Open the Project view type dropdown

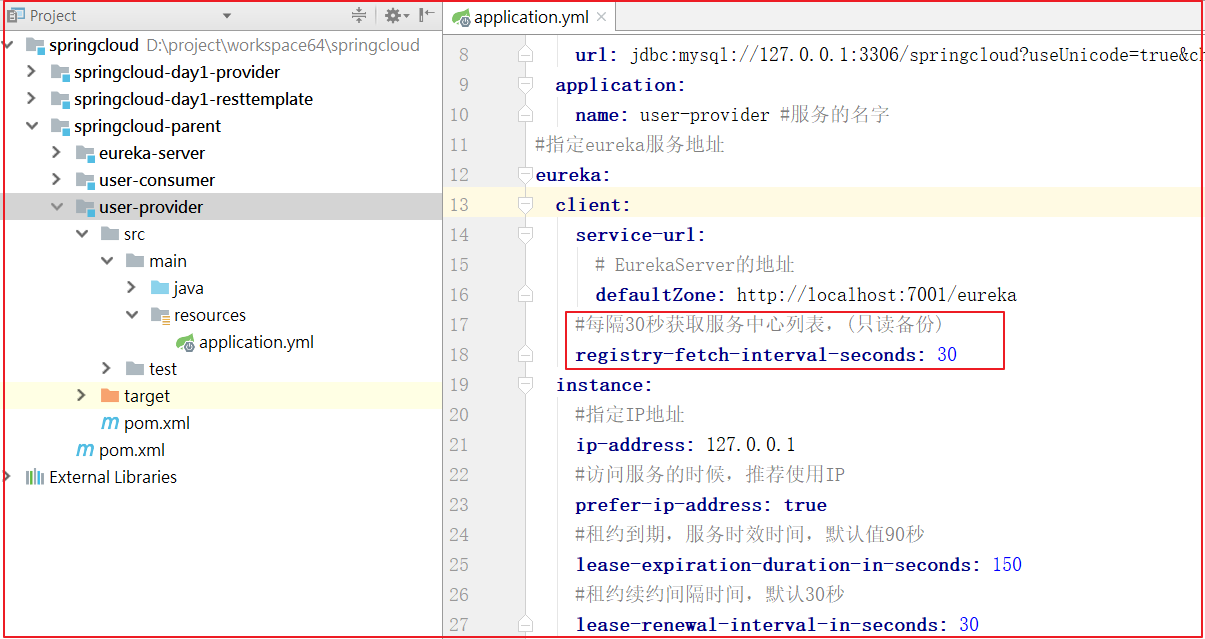point(227,16)
